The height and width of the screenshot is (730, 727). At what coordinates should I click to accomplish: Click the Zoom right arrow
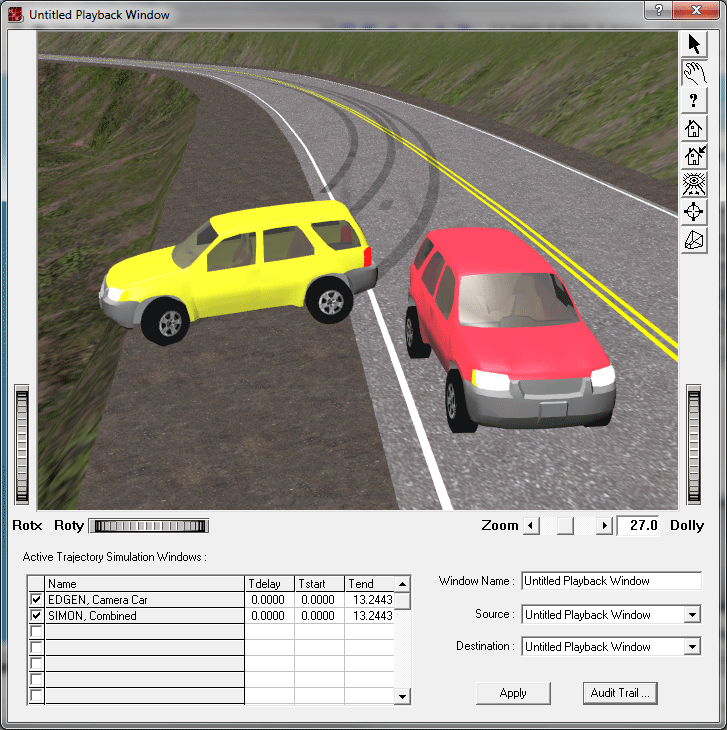pos(604,526)
